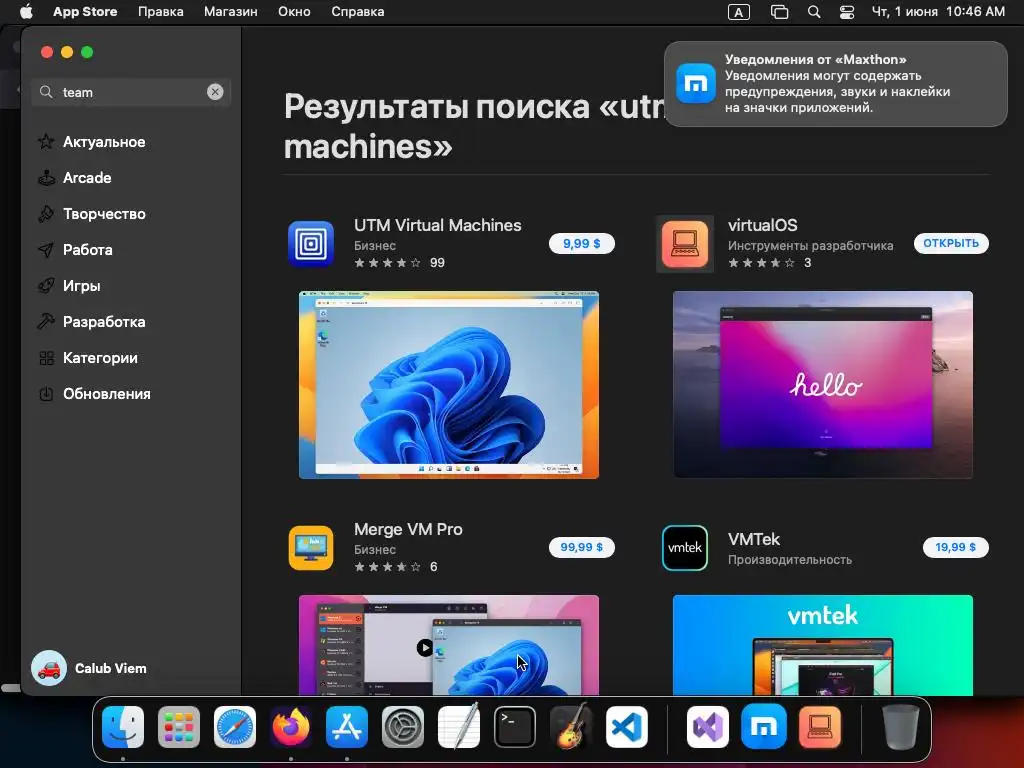Open Visual Studio from the Dock
Image resolution: width=1024 pixels, height=768 pixels.
708,727
